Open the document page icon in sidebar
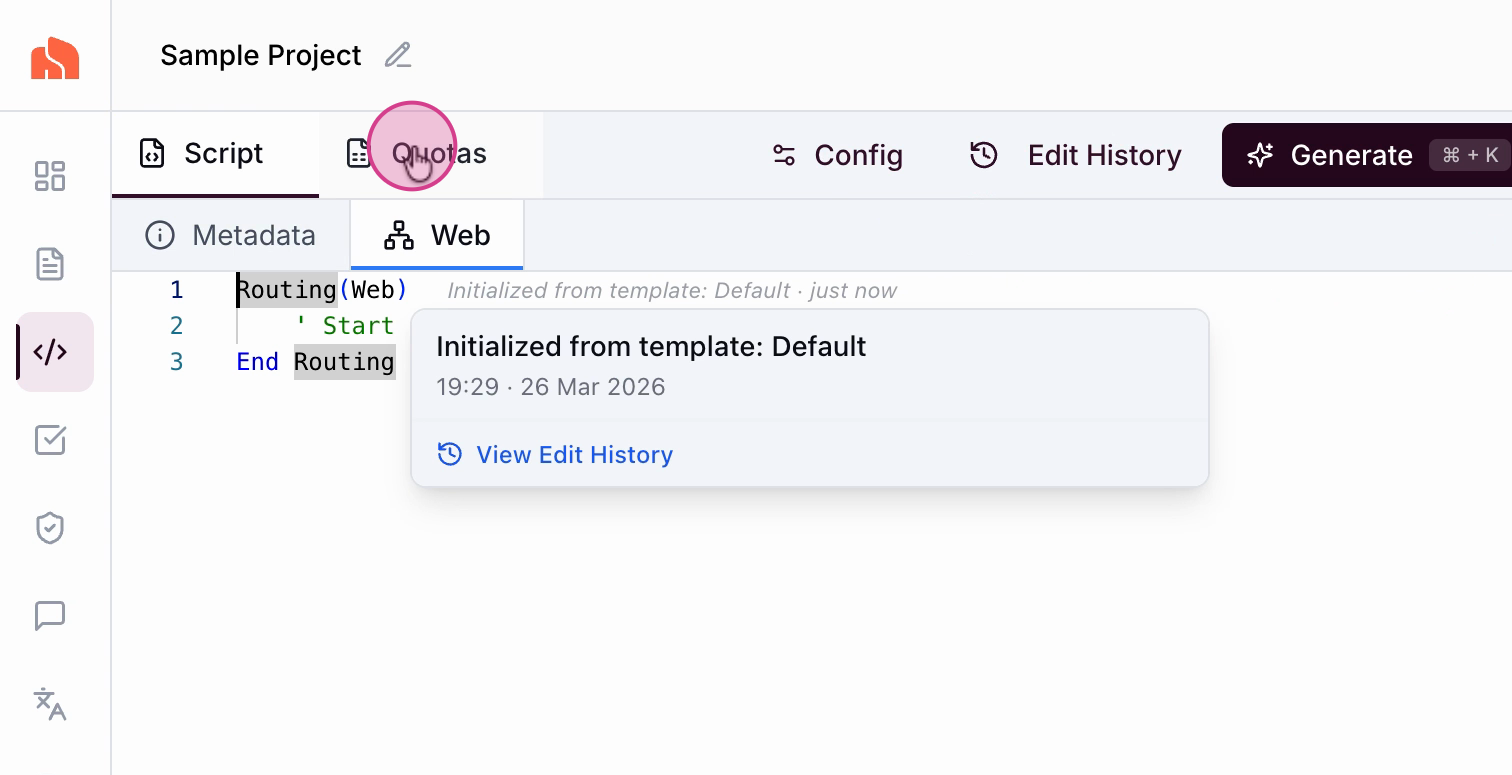 pos(50,264)
